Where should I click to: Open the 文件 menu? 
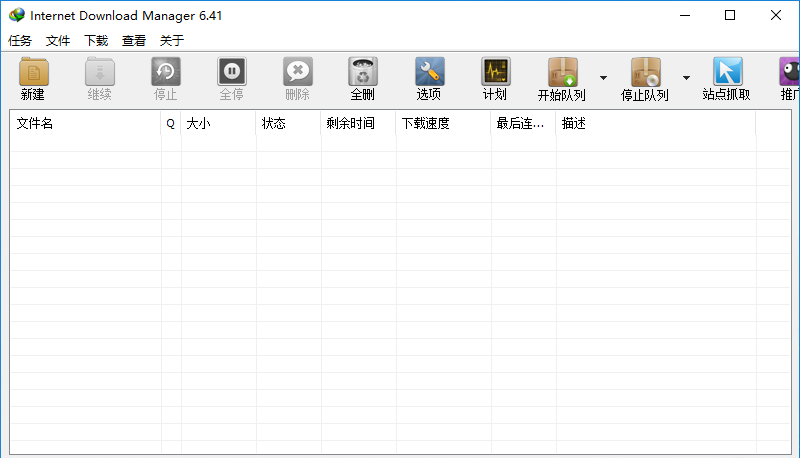coord(58,40)
